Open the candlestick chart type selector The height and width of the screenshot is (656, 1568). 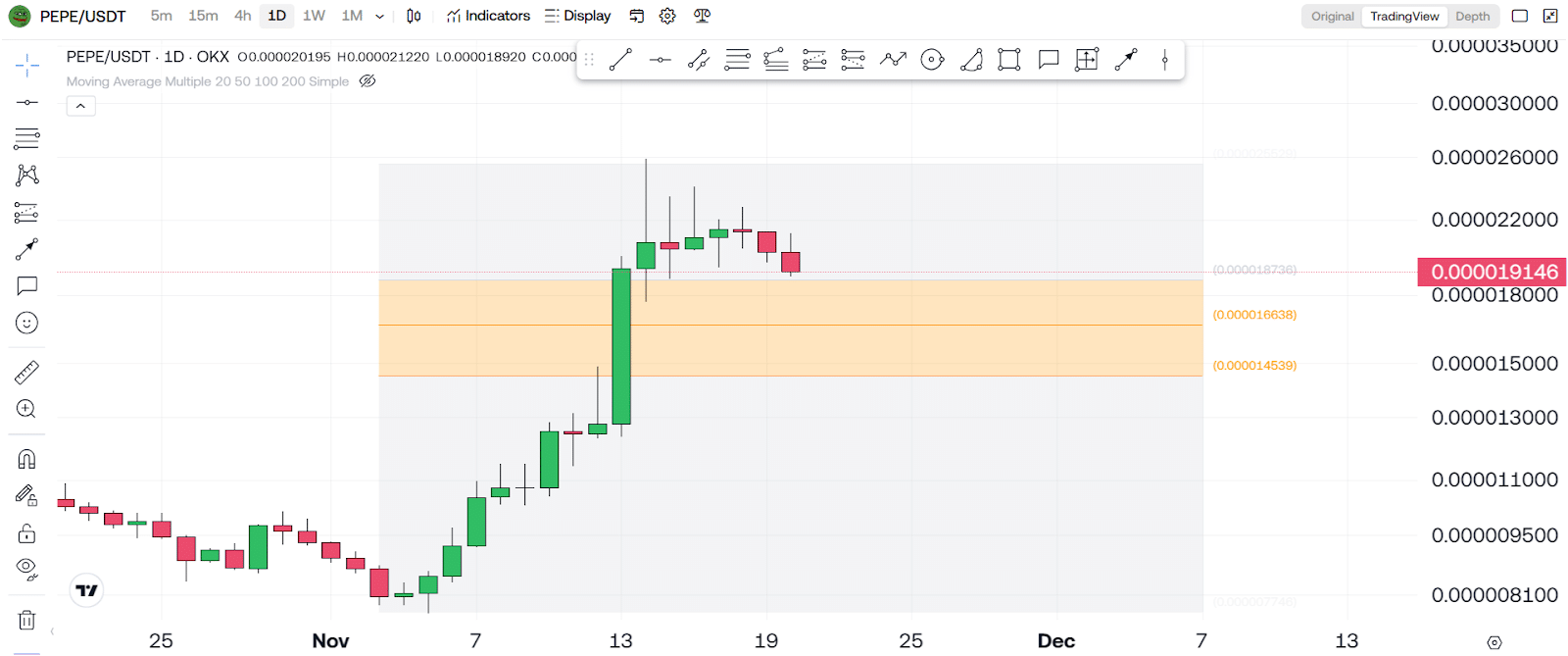click(x=414, y=16)
